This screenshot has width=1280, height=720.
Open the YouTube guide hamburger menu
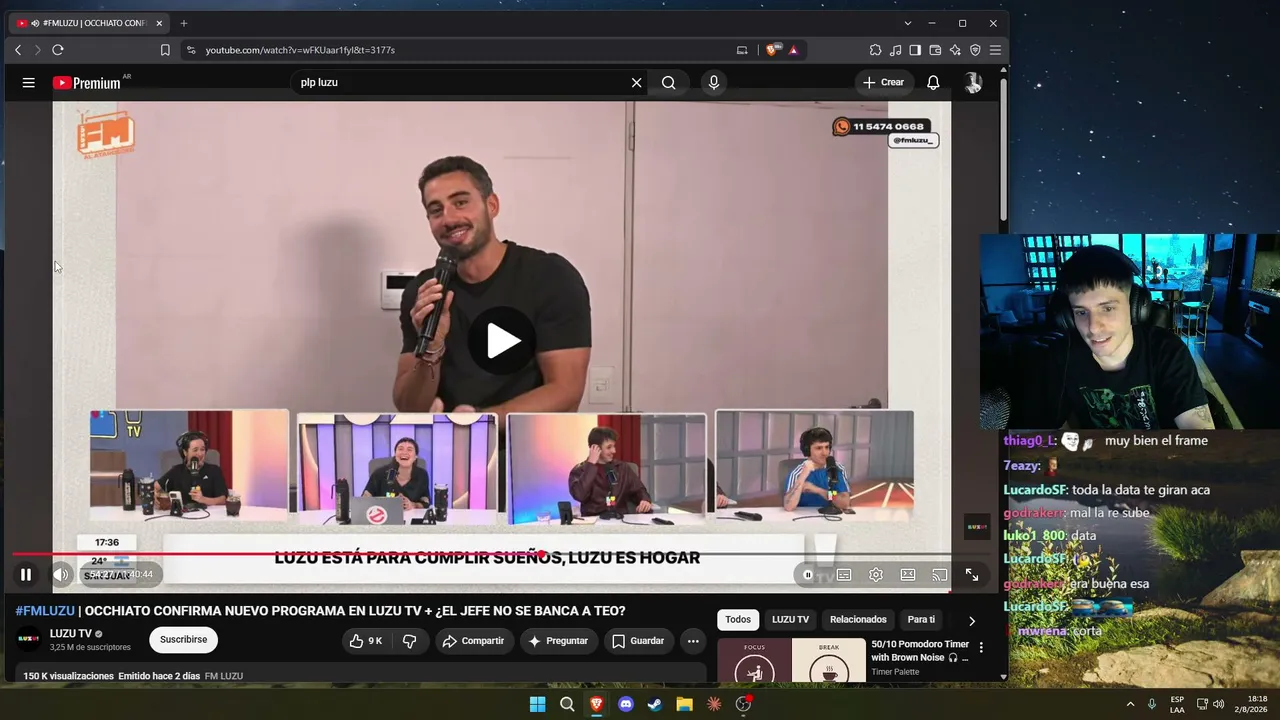click(28, 83)
